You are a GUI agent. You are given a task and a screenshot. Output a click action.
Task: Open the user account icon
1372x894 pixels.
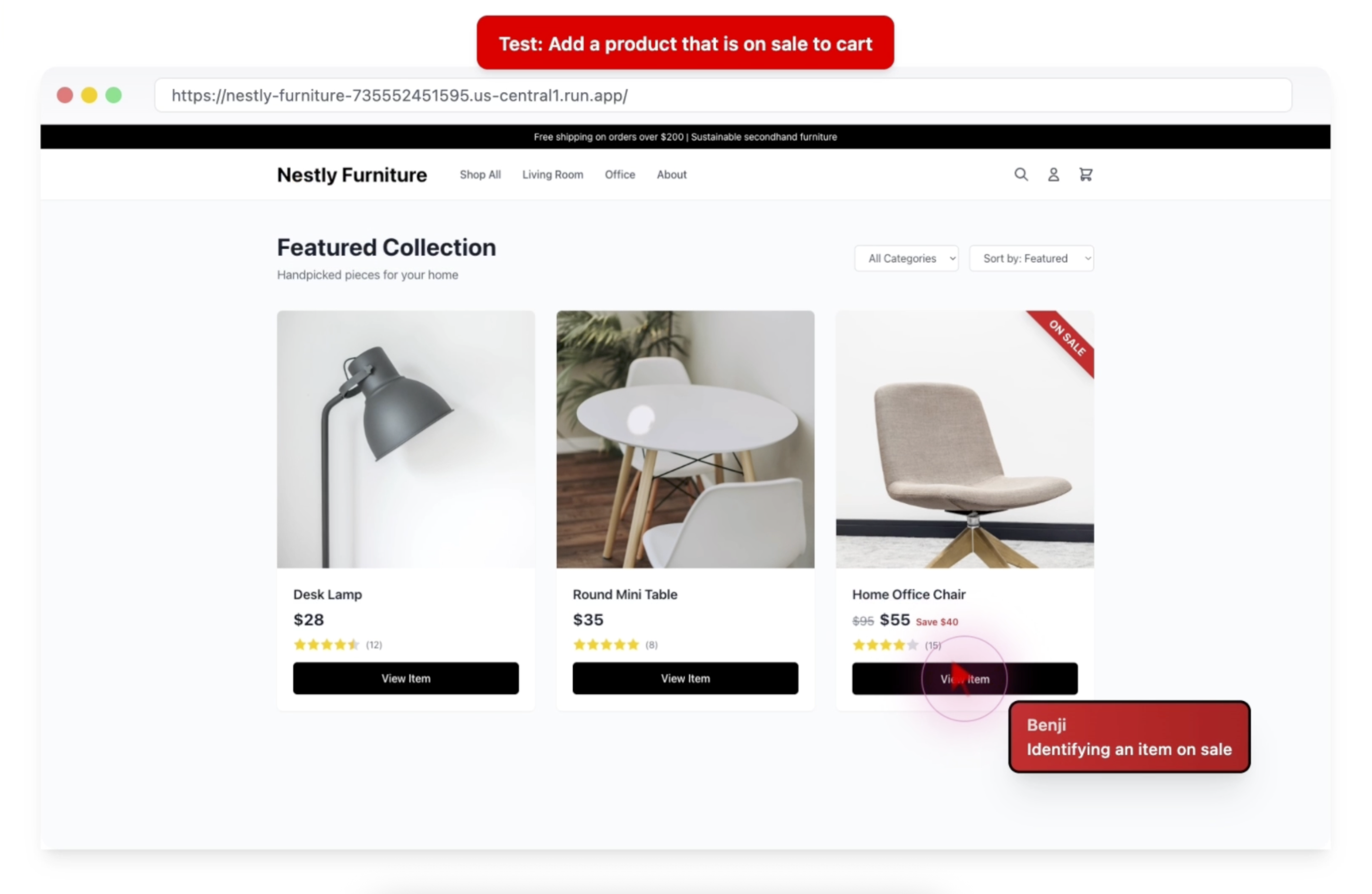pyautogui.click(x=1053, y=174)
